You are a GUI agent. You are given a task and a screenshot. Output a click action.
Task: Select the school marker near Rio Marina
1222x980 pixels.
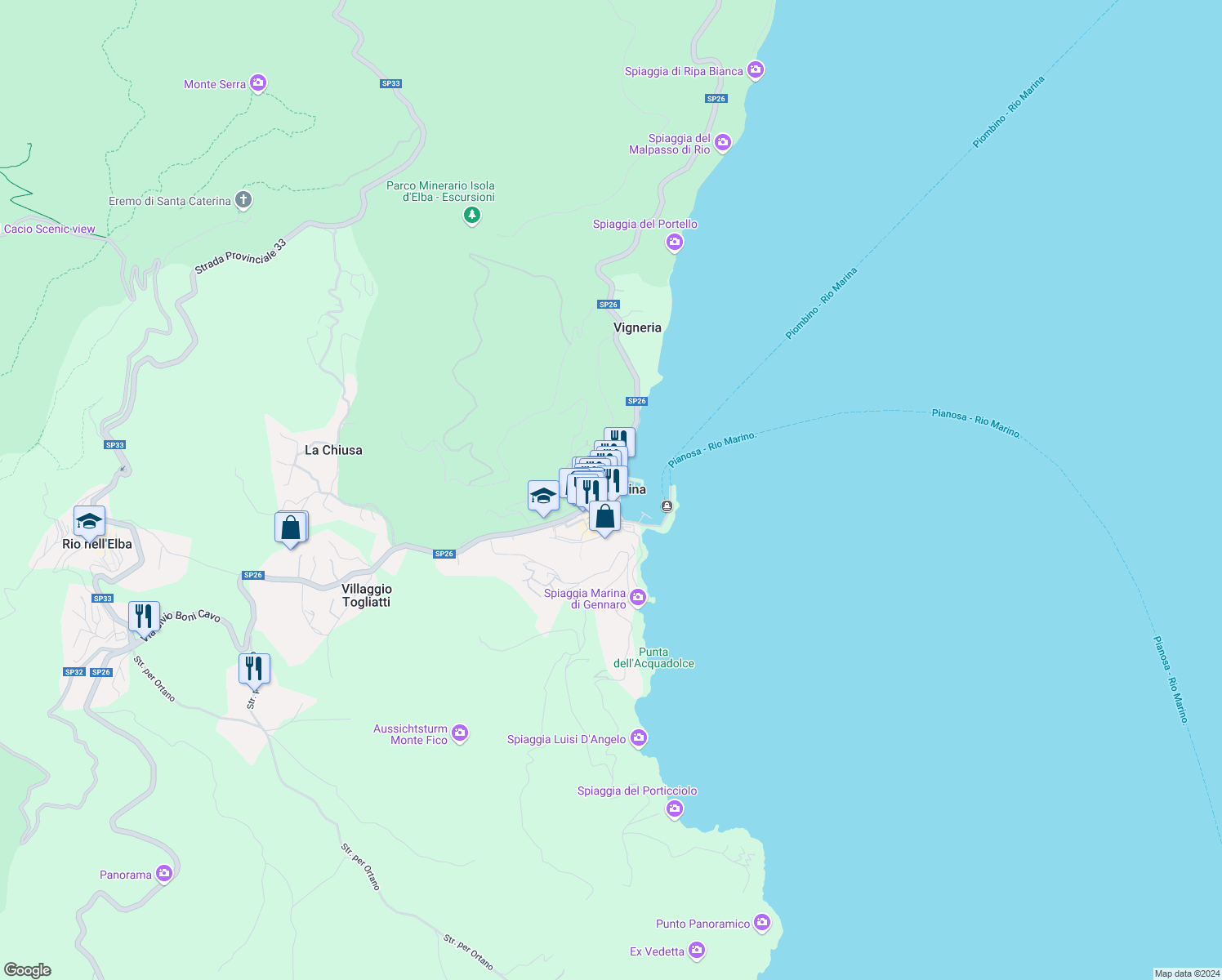click(x=543, y=497)
